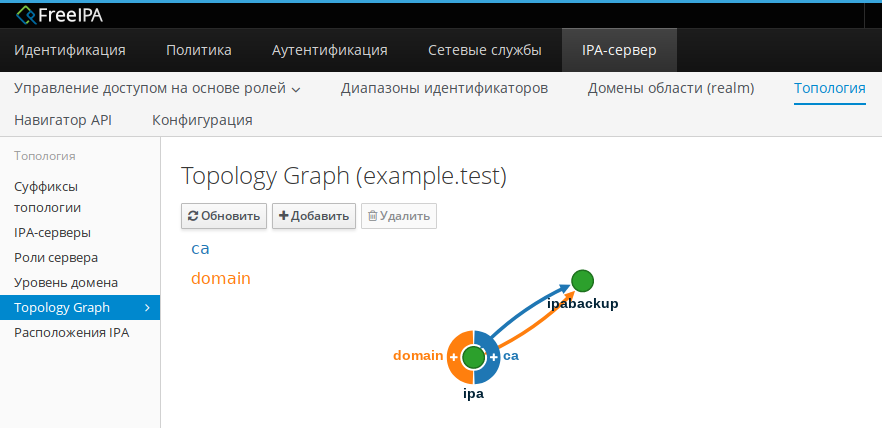Click the ipa server green node

(474, 357)
